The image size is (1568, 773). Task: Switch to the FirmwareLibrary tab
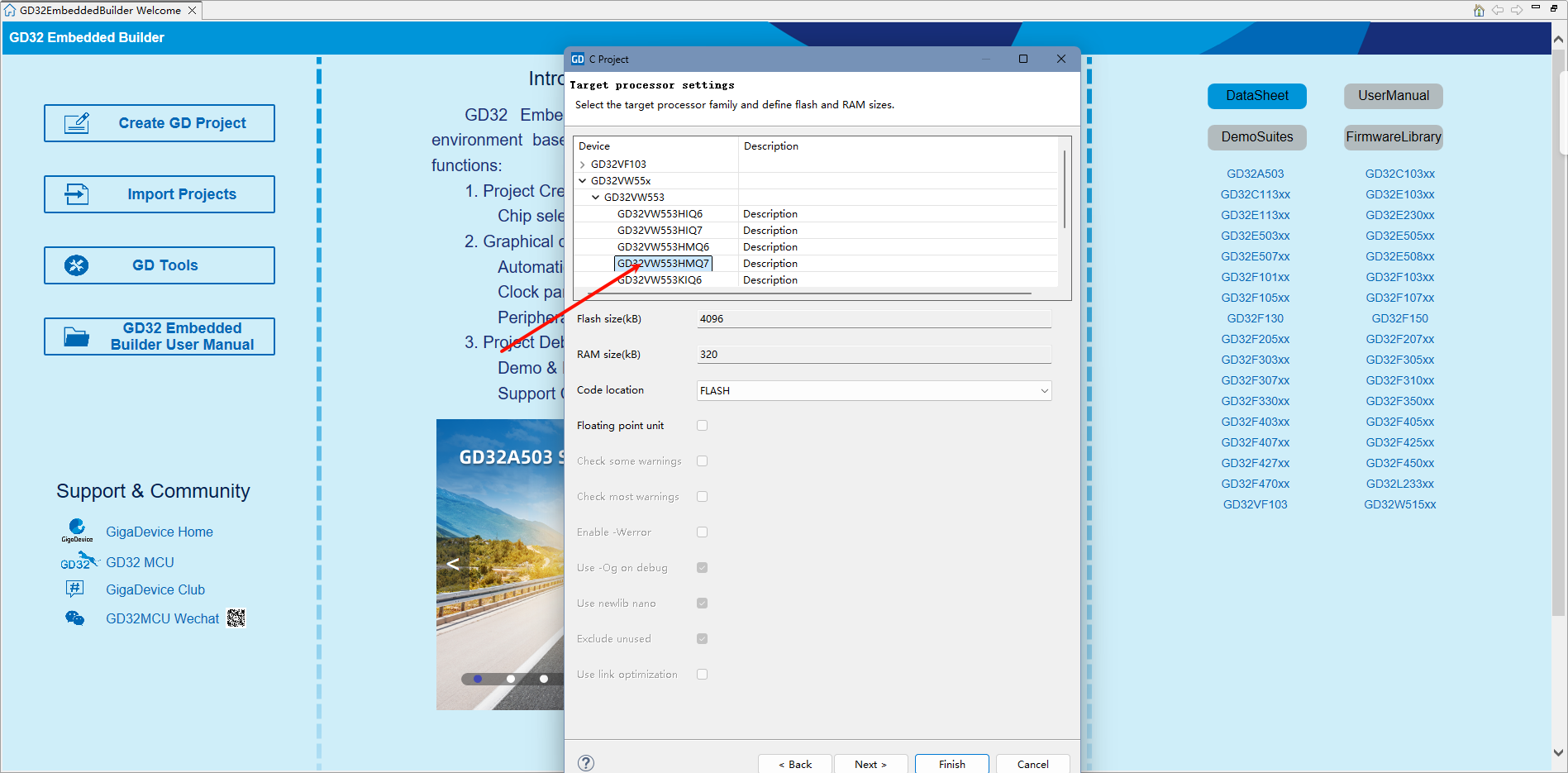pos(1393,137)
